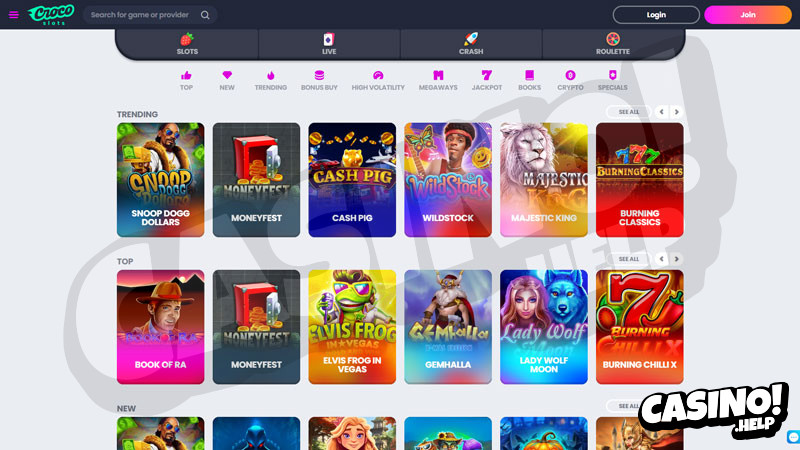The image size is (800, 450).
Task: Open the Roulette tab
Action: (x=613, y=44)
